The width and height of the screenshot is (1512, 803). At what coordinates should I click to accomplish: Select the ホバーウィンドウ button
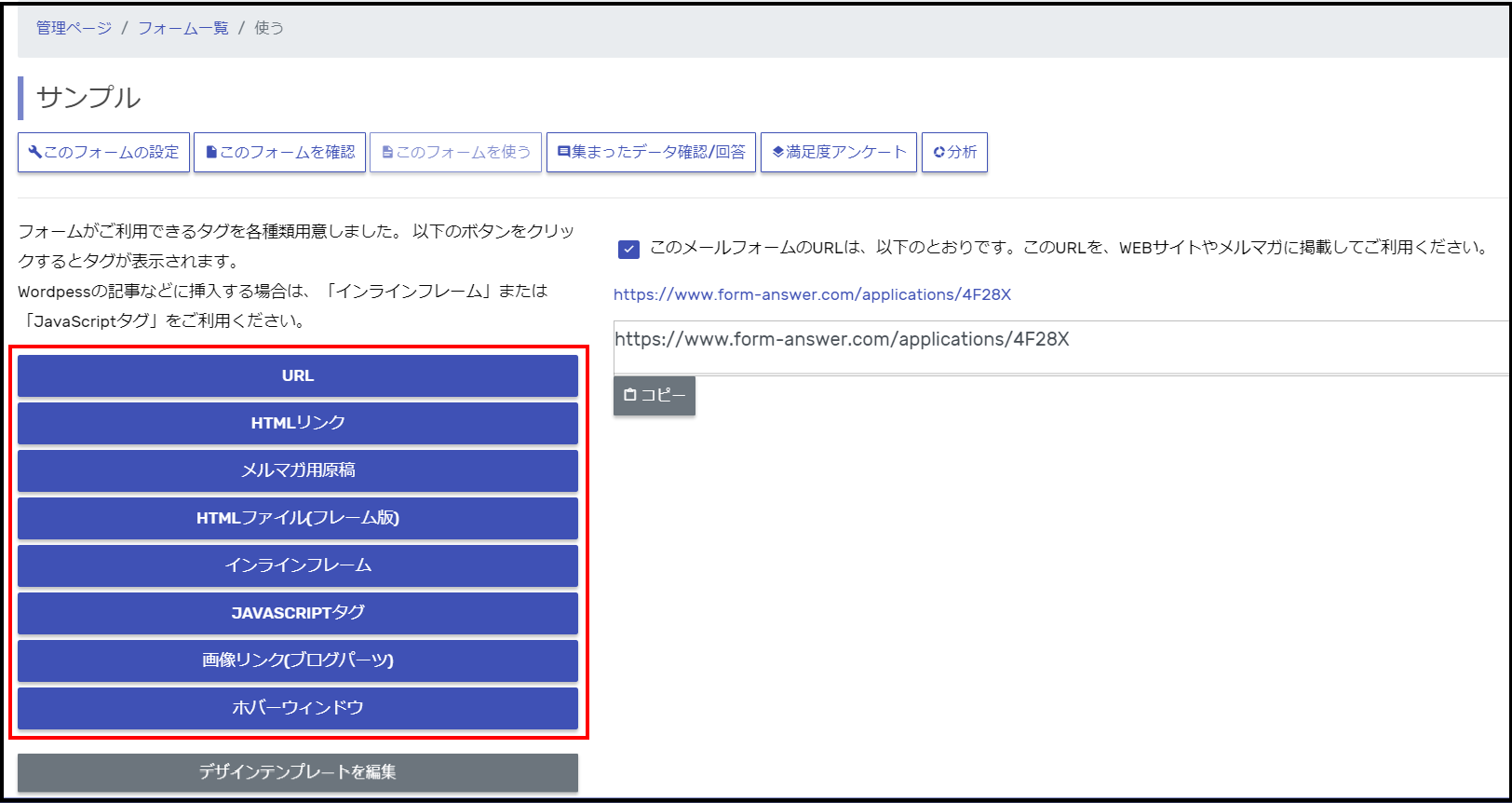tap(298, 708)
